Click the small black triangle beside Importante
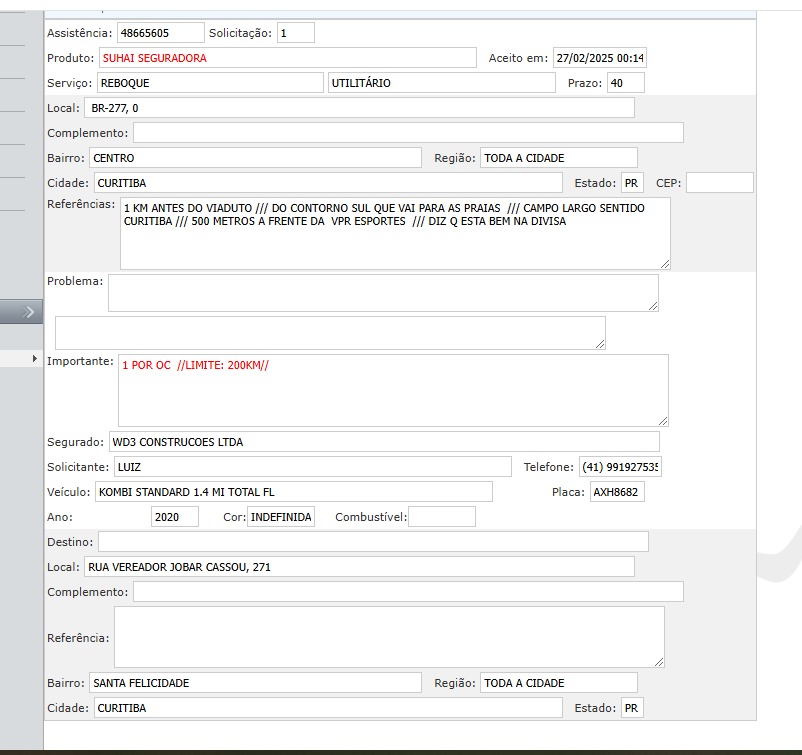Image resolution: width=802 pixels, height=755 pixels. (x=37, y=359)
